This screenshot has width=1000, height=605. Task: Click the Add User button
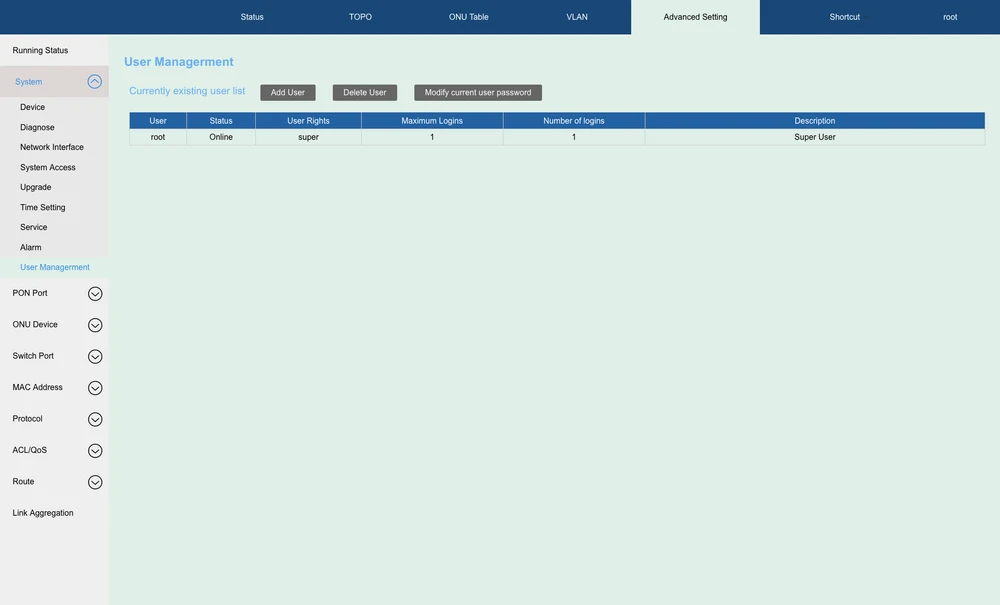click(288, 93)
